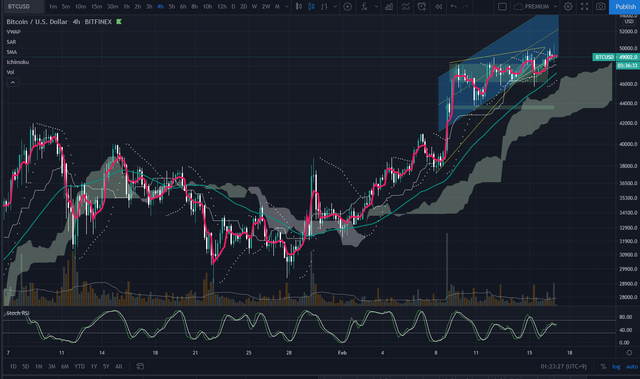
Task: Select daily D interval
Action: pos(233,7)
